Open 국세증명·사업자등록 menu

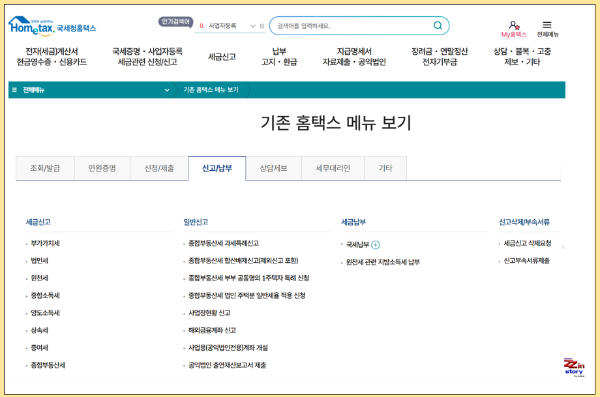(x=147, y=57)
